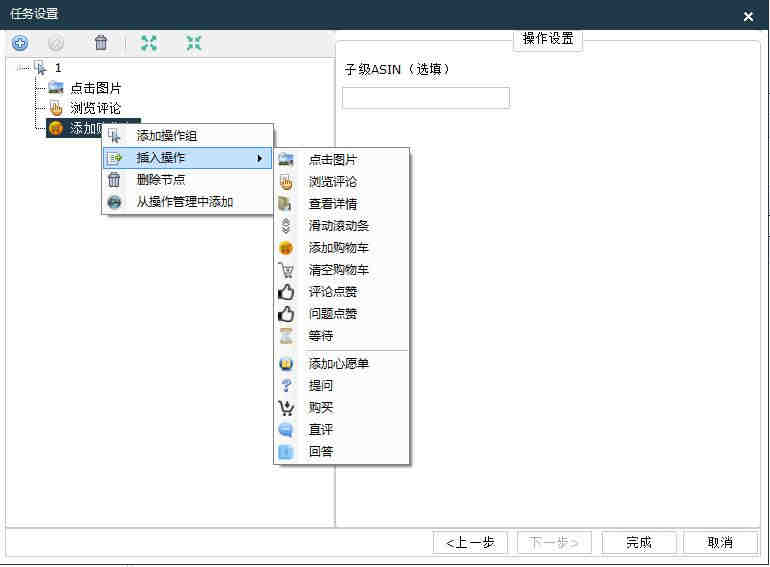Click the cursor icon of tree node 1
The image size is (770, 567).
[41, 67]
